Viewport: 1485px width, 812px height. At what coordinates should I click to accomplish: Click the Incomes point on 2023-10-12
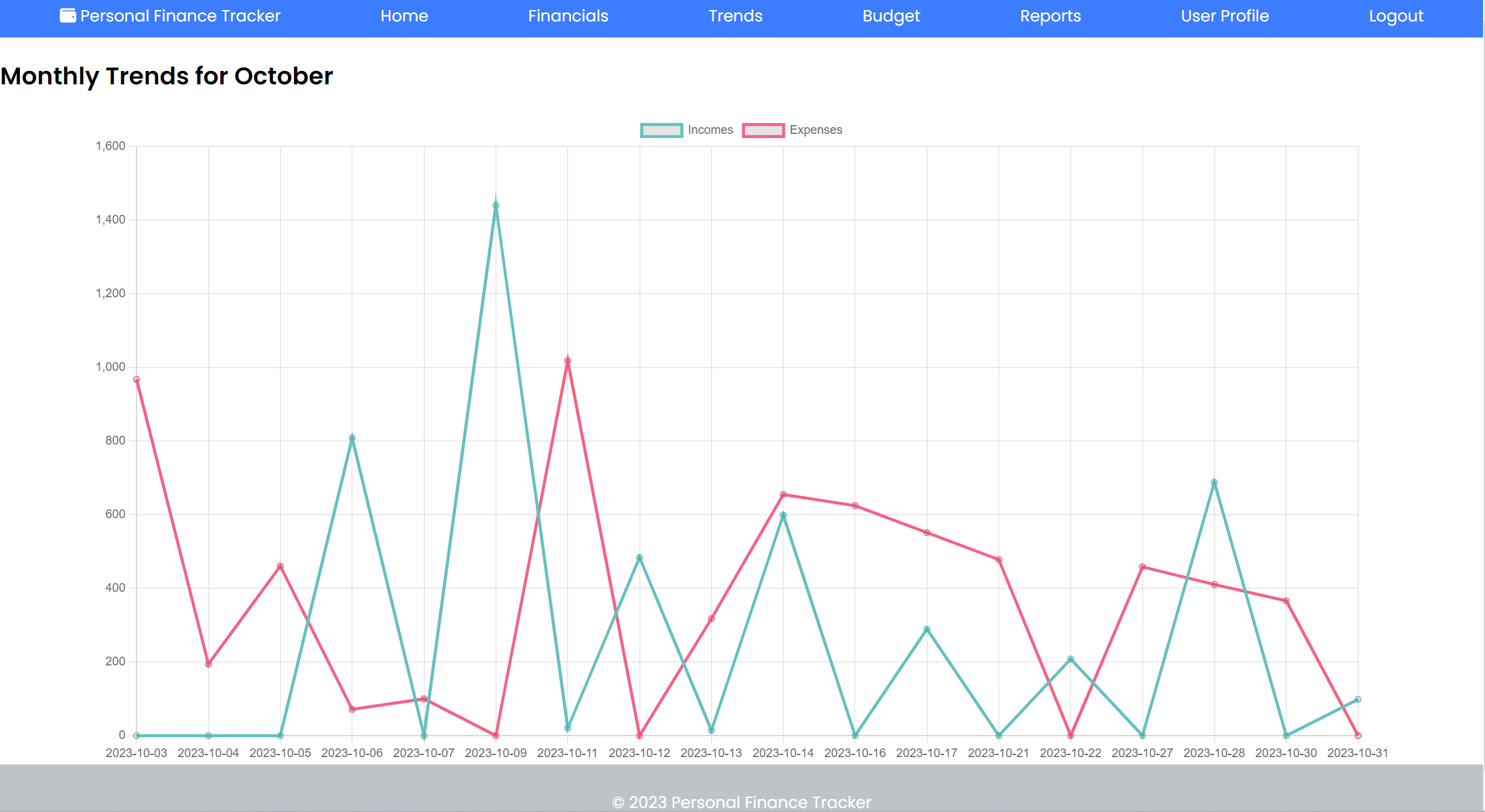[x=639, y=558]
